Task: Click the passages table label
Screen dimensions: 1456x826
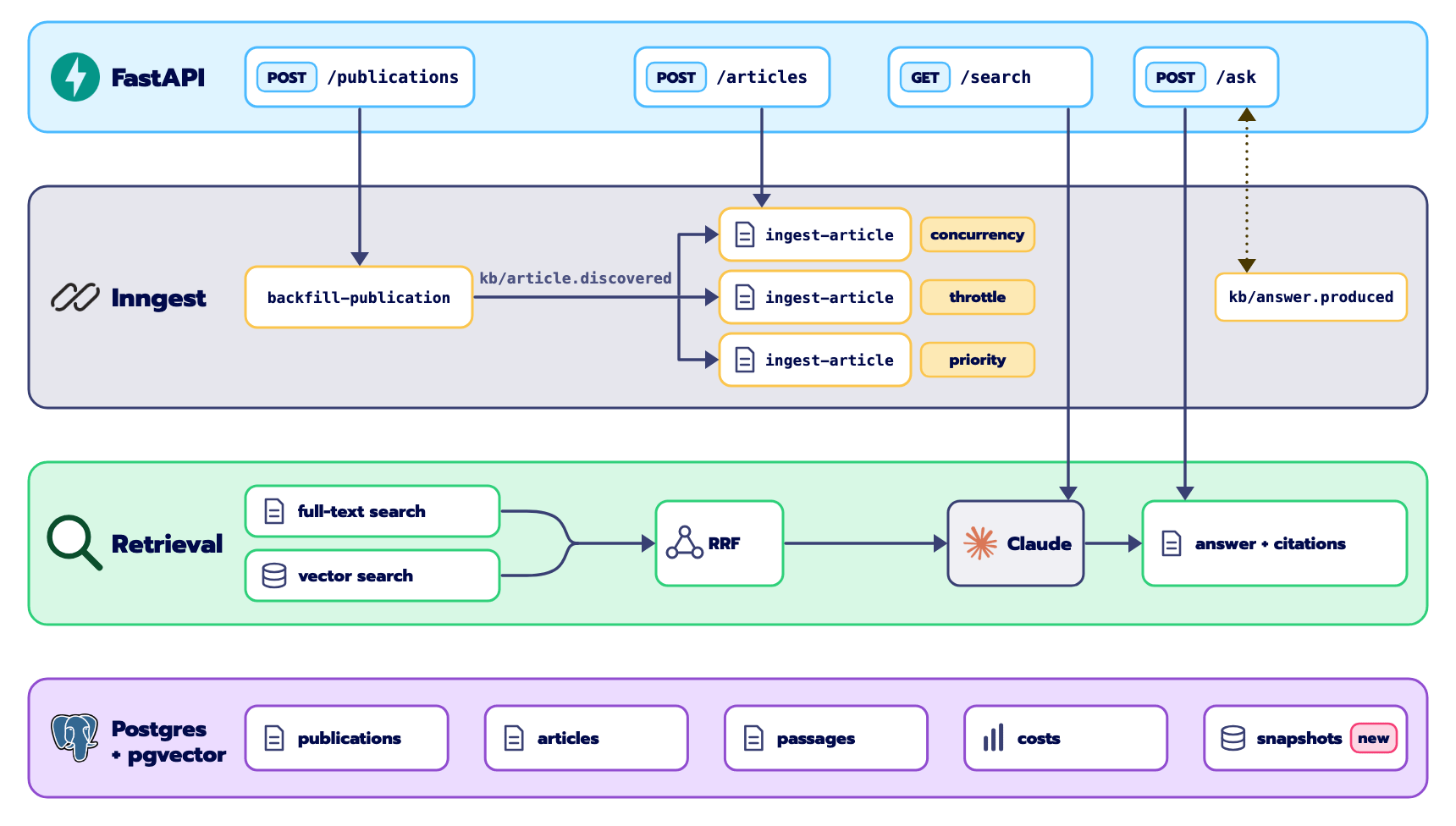Action: [816, 738]
